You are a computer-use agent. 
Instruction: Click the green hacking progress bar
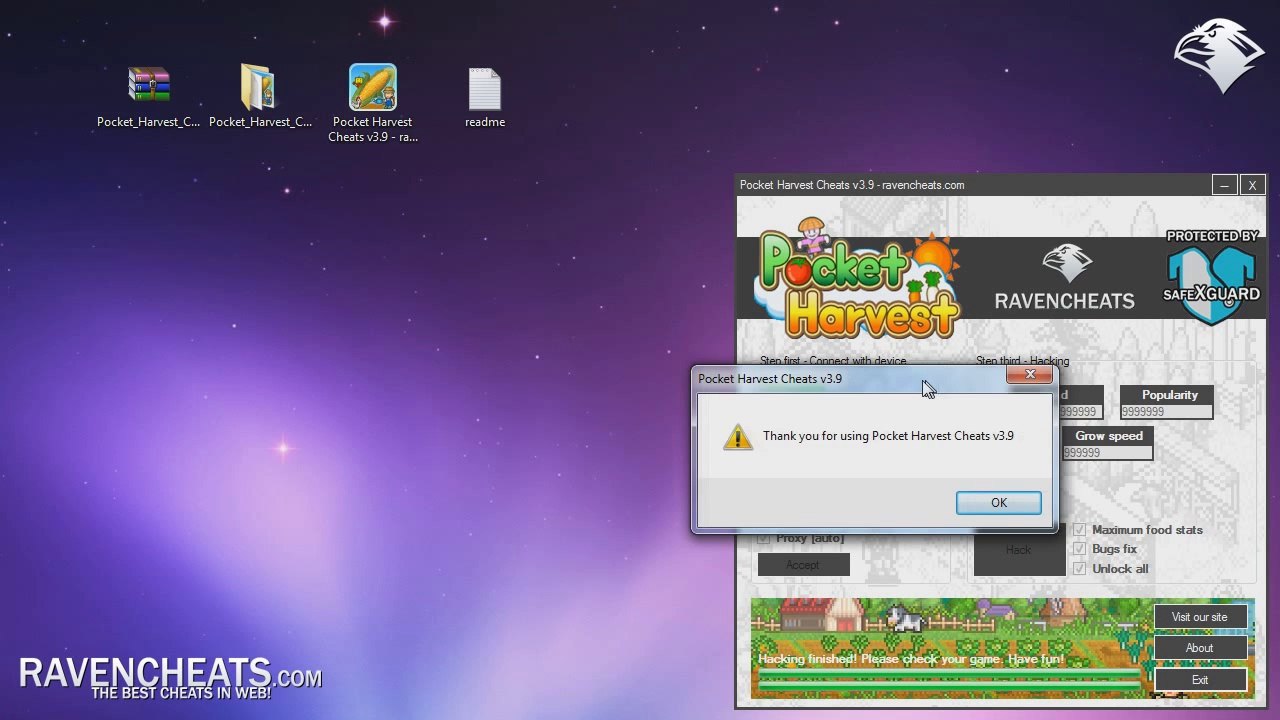[948, 681]
